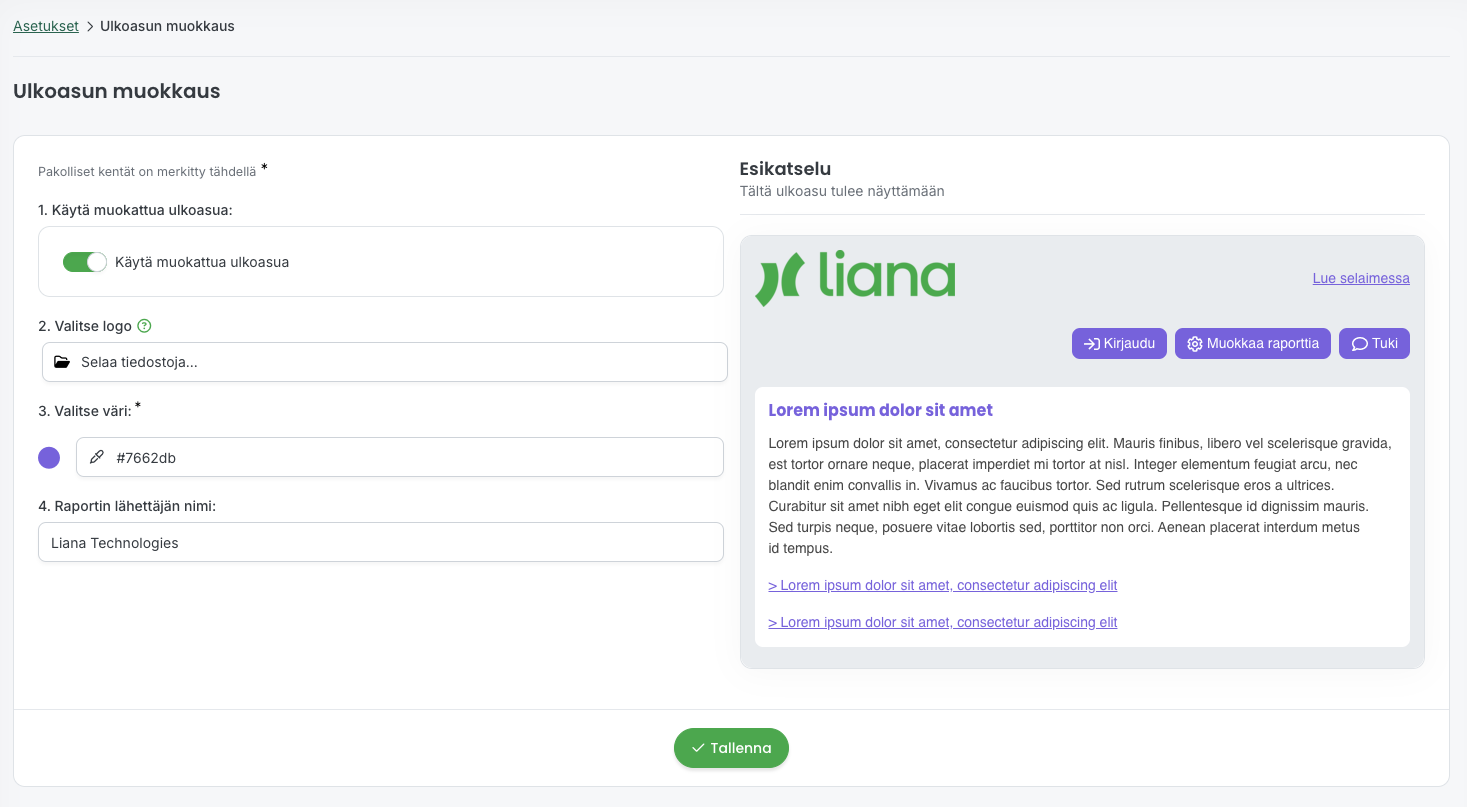Image resolution: width=1467 pixels, height=807 pixels.
Task: Click the green help icon beside Valitse logo
Action: coord(145,326)
